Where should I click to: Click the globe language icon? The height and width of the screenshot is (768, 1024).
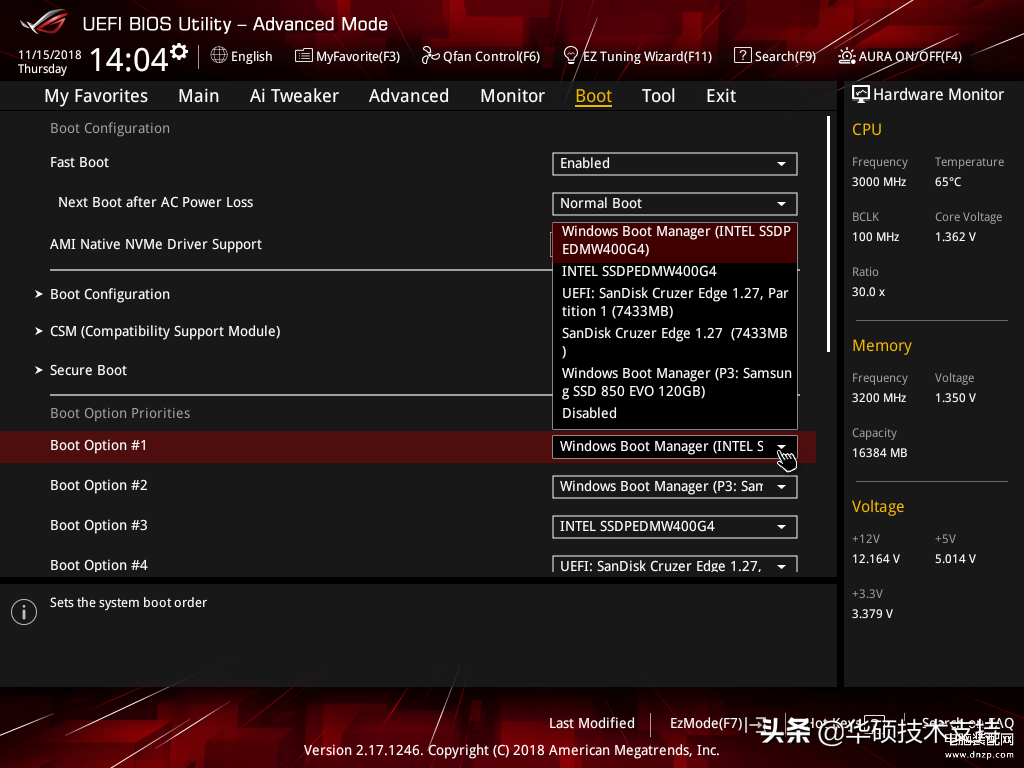tap(219, 56)
